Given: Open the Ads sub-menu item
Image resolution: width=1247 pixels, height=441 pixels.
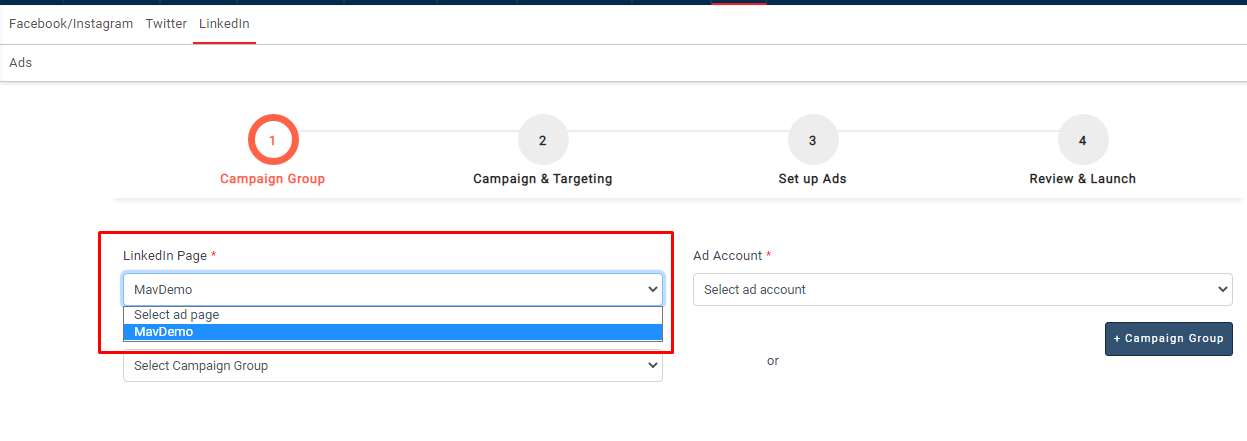Looking at the screenshot, I should (21, 63).
